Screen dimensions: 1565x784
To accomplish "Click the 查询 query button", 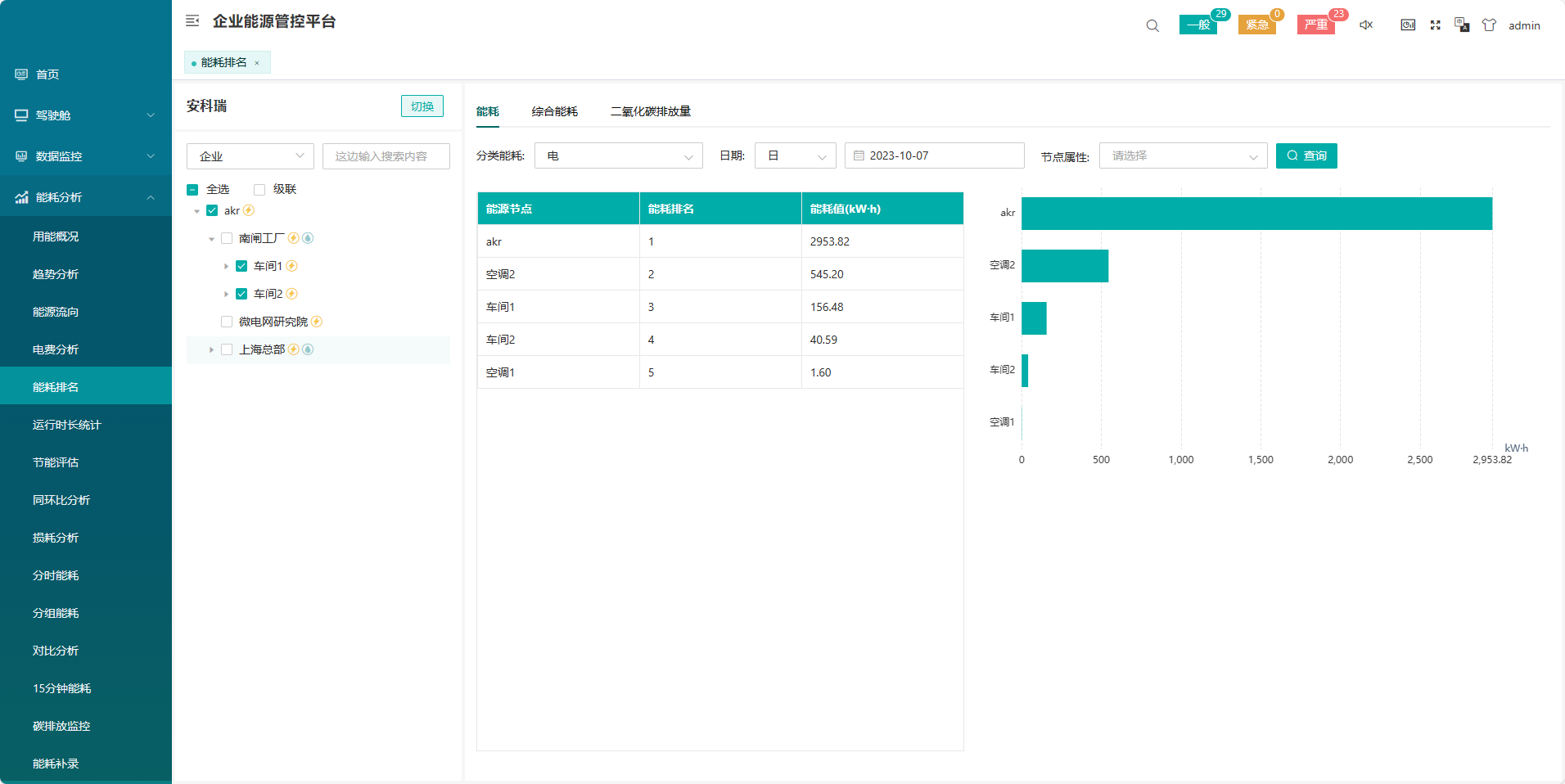I will click(1306, 155).
